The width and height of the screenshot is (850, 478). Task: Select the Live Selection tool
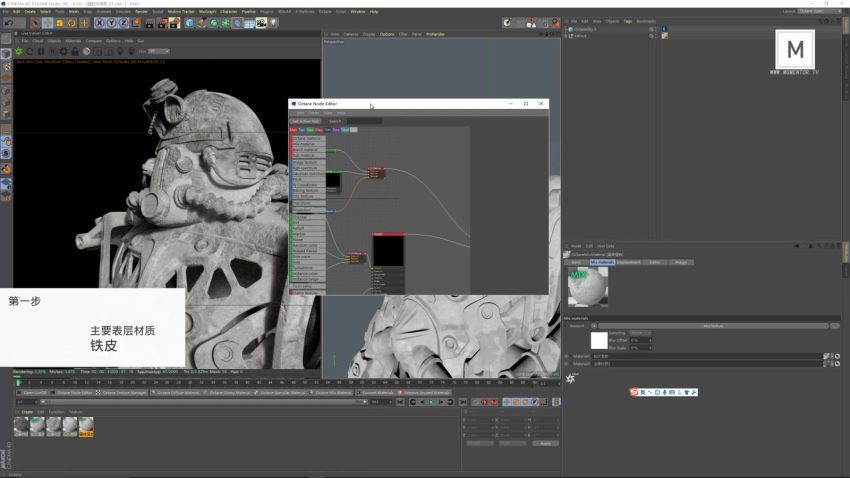(35, 23)
